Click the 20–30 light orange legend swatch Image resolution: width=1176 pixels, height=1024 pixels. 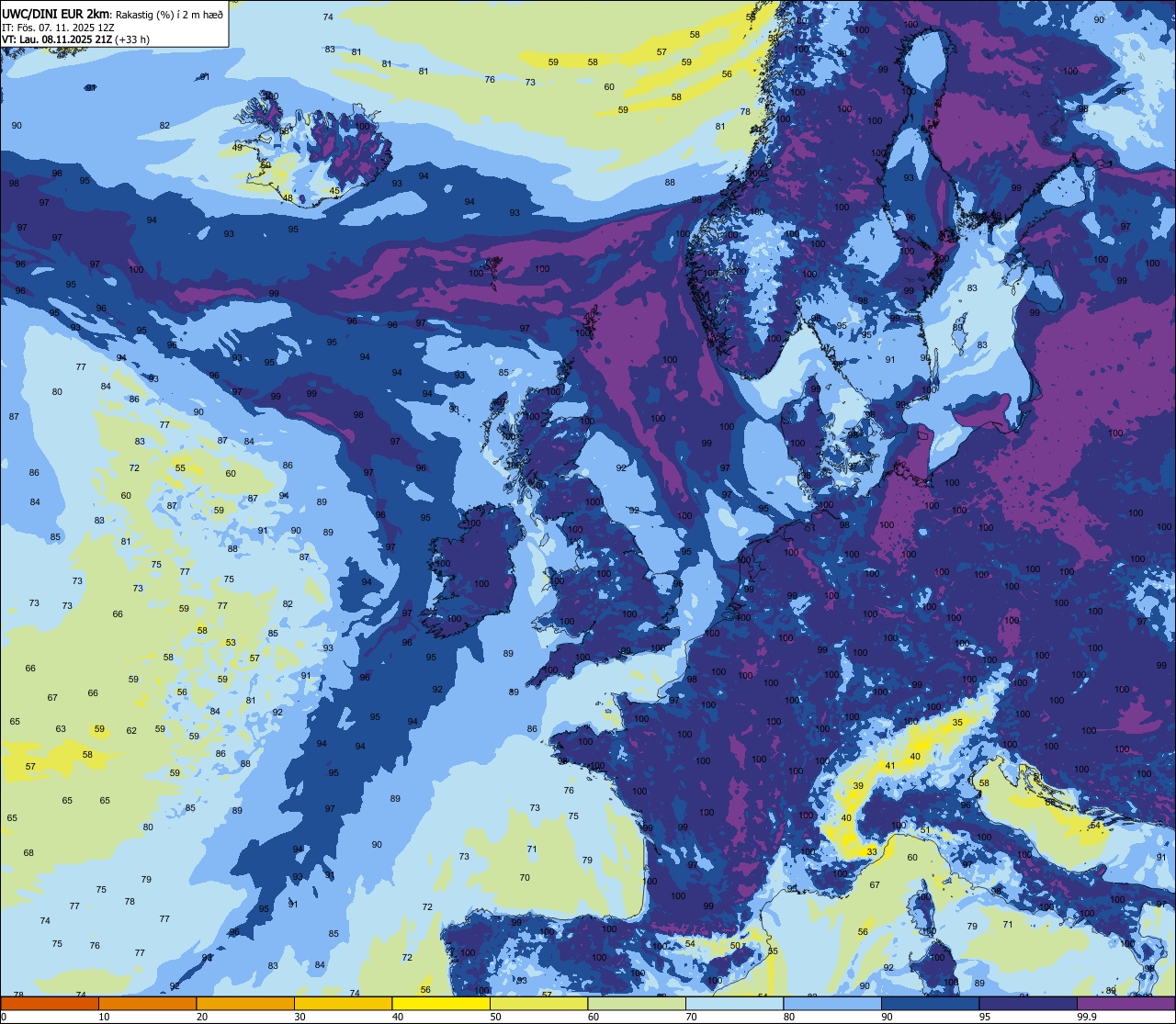245,1003
